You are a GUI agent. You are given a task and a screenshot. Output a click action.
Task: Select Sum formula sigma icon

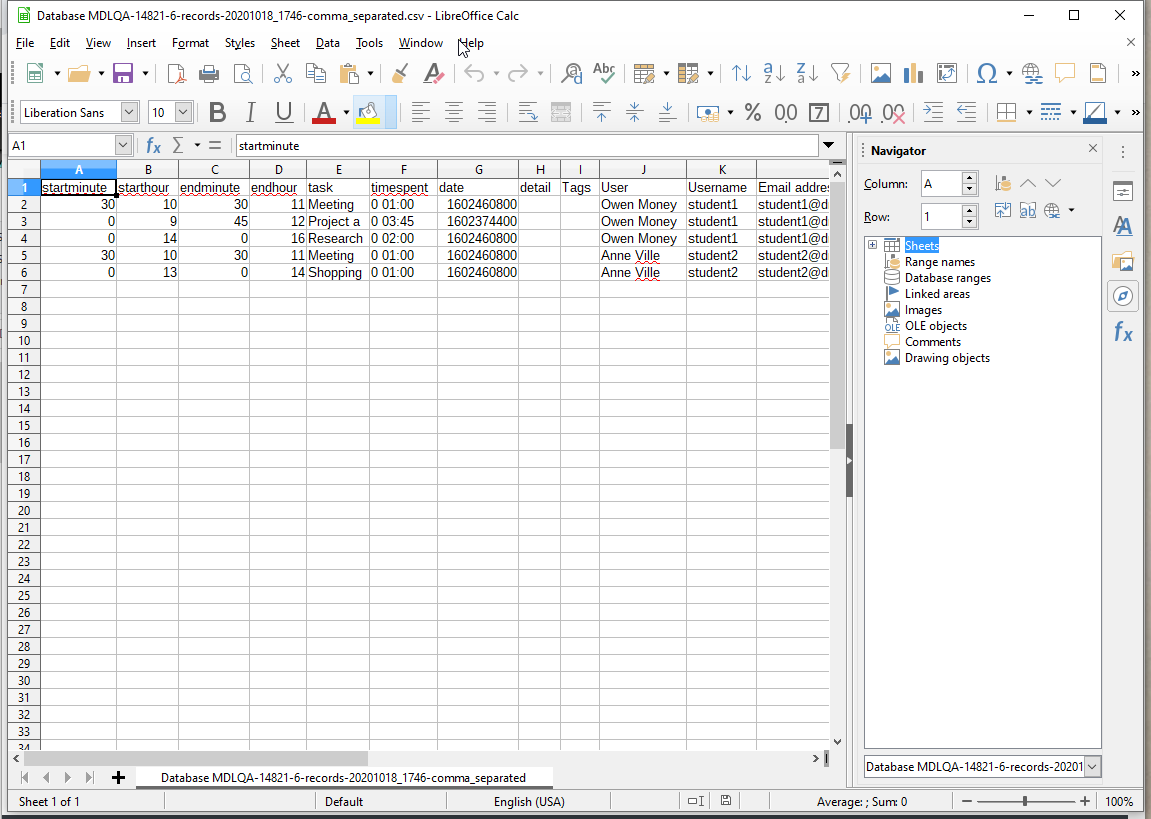pyautogui.click(x=178, y=145)
